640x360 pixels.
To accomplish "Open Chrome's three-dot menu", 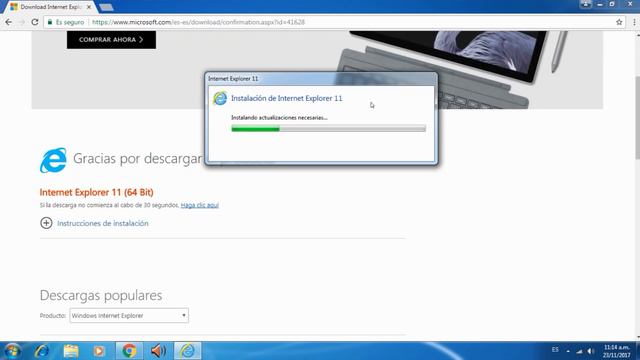I will pyautogui.click(x=634, y=22).
